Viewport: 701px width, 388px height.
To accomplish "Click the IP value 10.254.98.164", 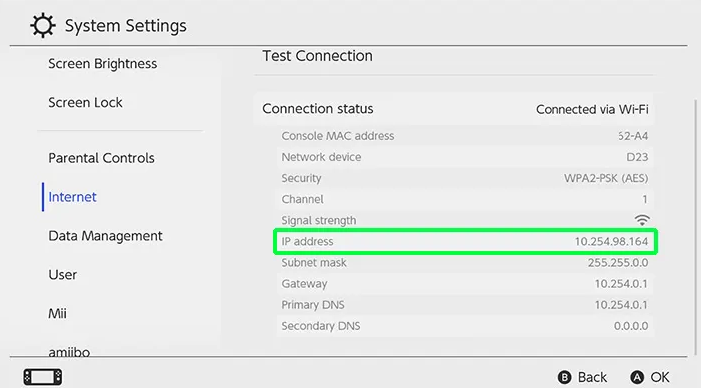I will (611, 241).
